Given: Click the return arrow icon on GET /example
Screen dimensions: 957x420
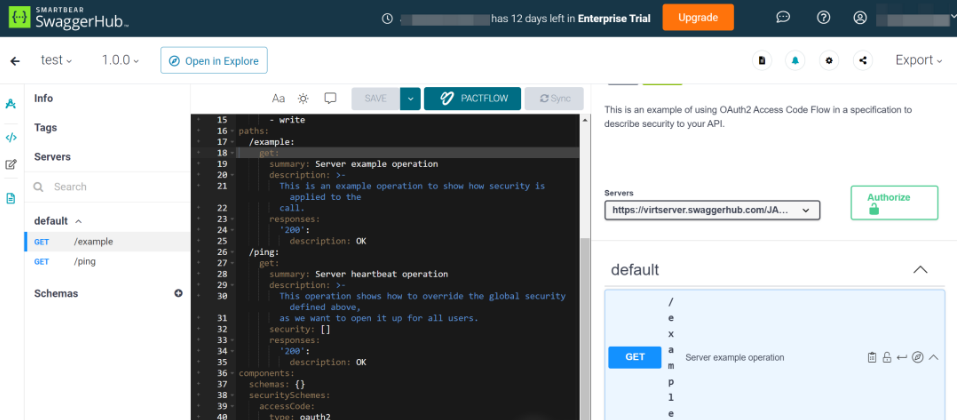Looking at the screenshot, I should 902,357.
